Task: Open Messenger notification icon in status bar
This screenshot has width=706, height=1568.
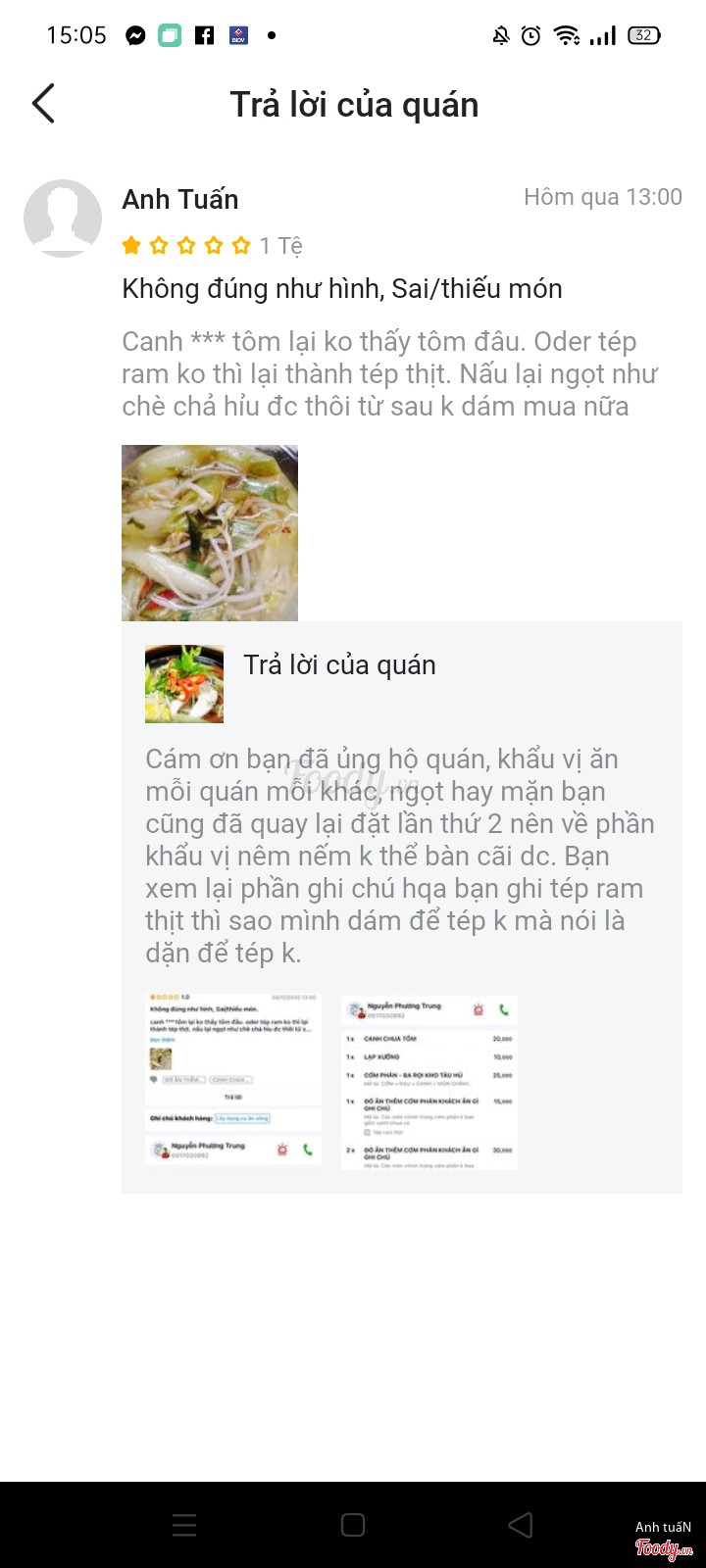Action: (x=135, y=36)
